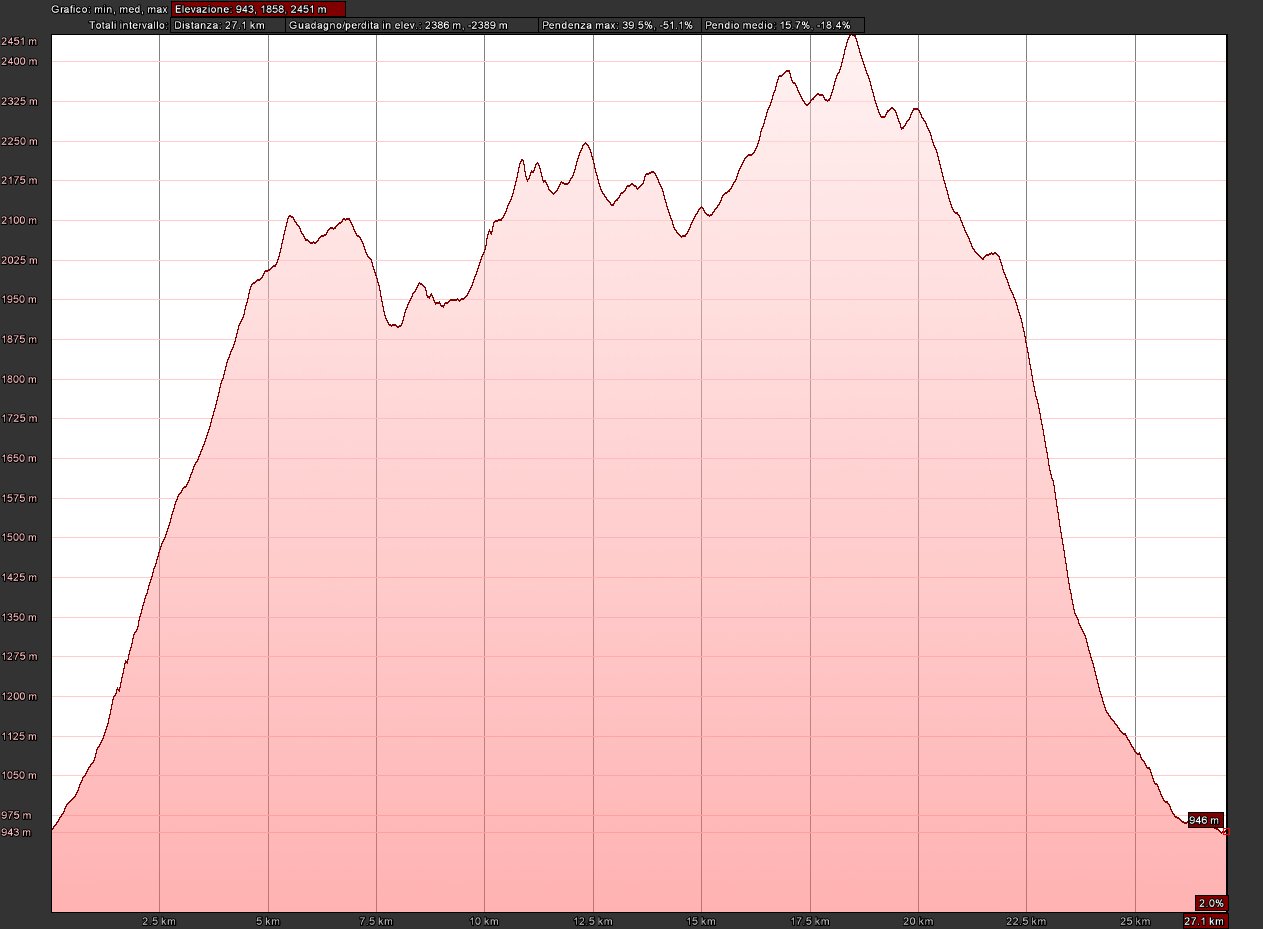This screenshot has height=929, width=1263.
Task: Click the red square marker at profile end
Action: (x=1226, y=832)
